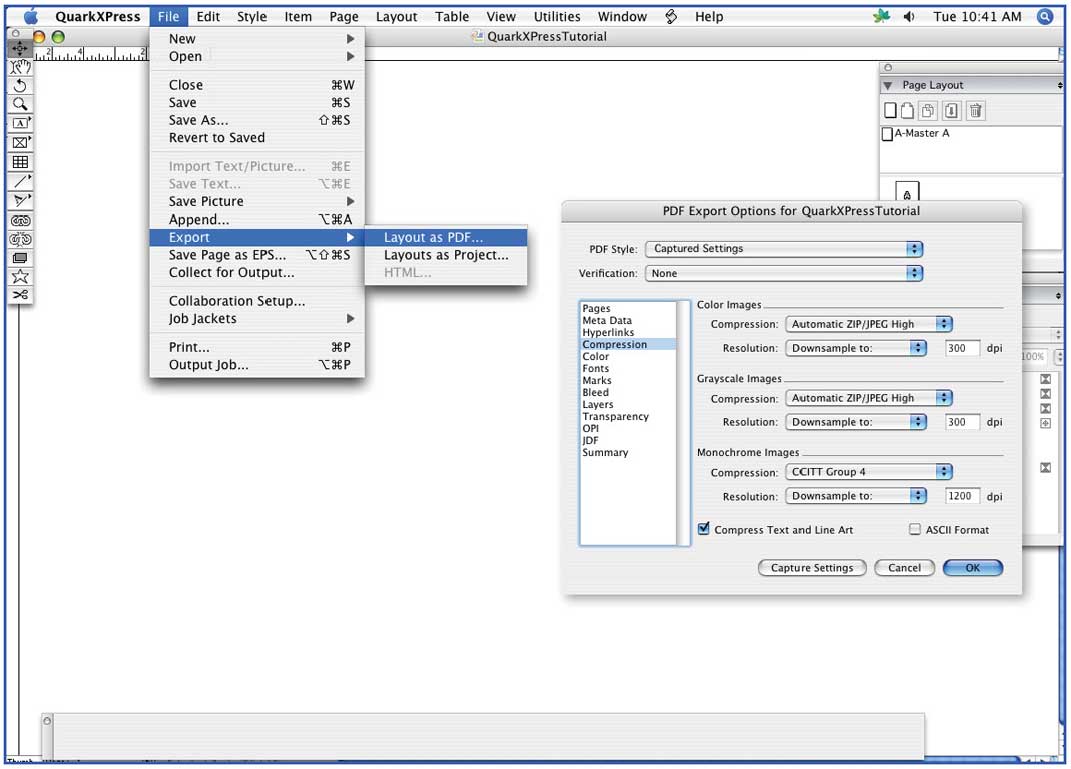Open Job Jackets submenu

point(257,319)
